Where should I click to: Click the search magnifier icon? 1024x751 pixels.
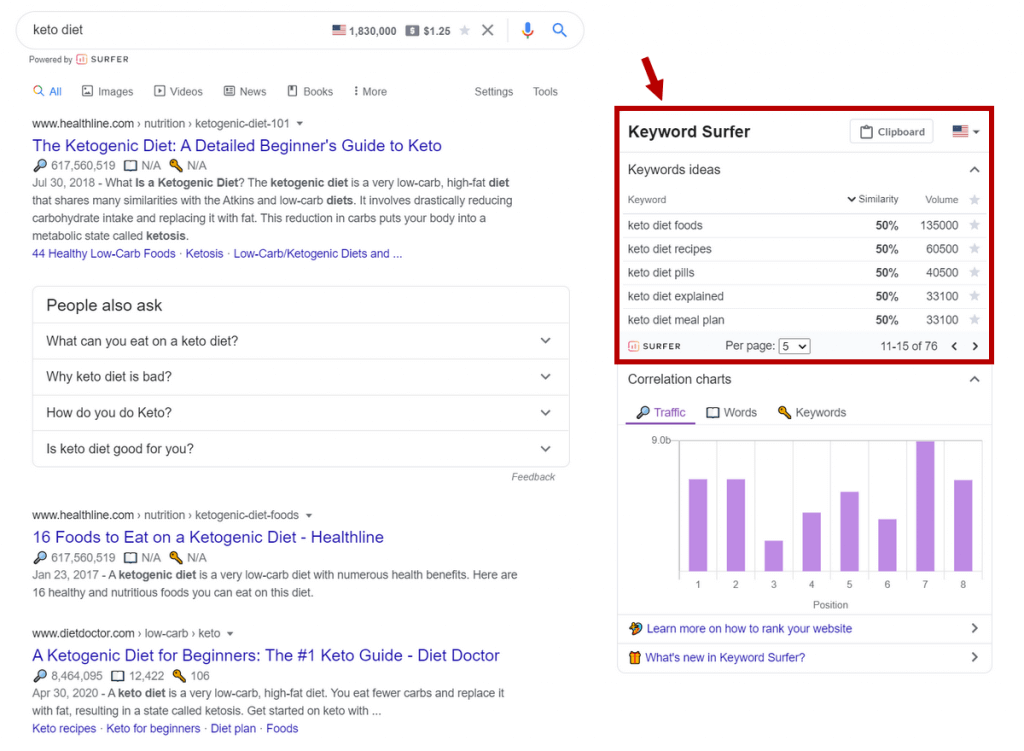tap(560, 30)
